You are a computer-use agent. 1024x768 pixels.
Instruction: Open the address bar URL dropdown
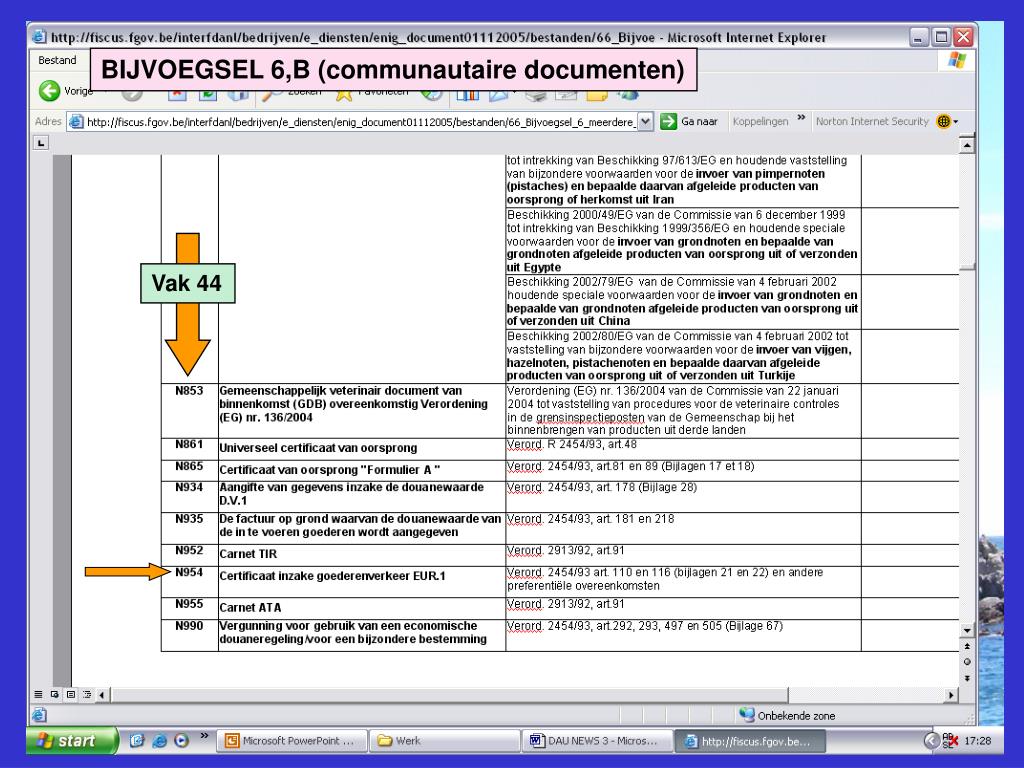[645, 121]
